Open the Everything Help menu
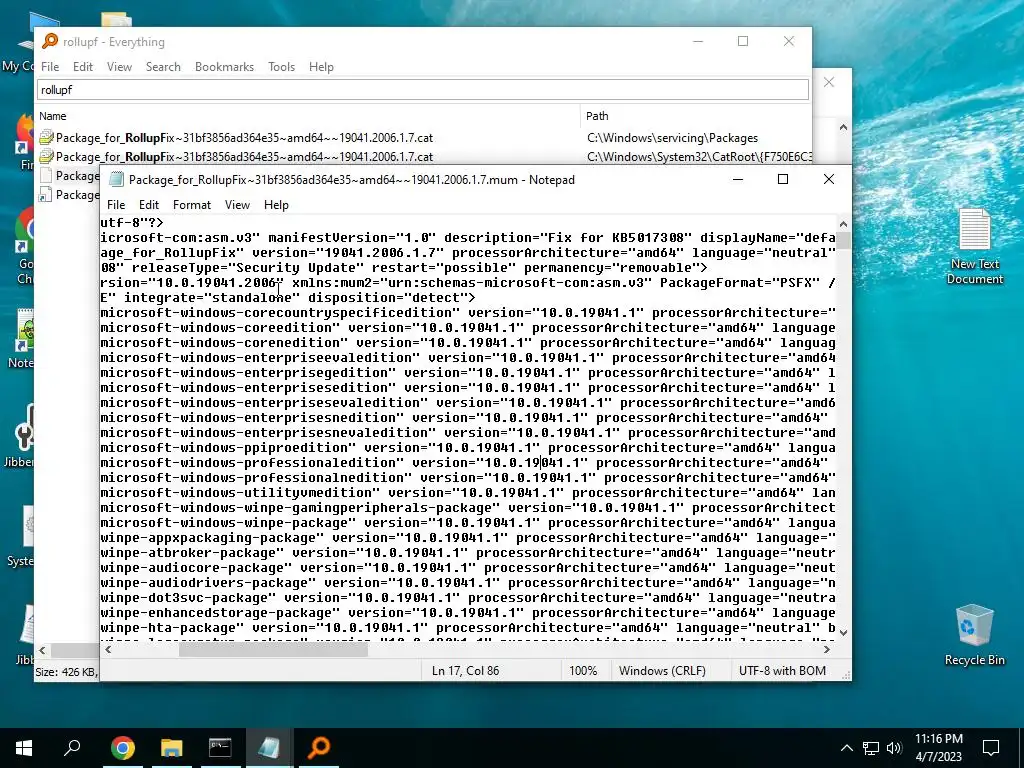Viewport: 1024px width, 768px height. pyautogui.click(x=321, y=67)
